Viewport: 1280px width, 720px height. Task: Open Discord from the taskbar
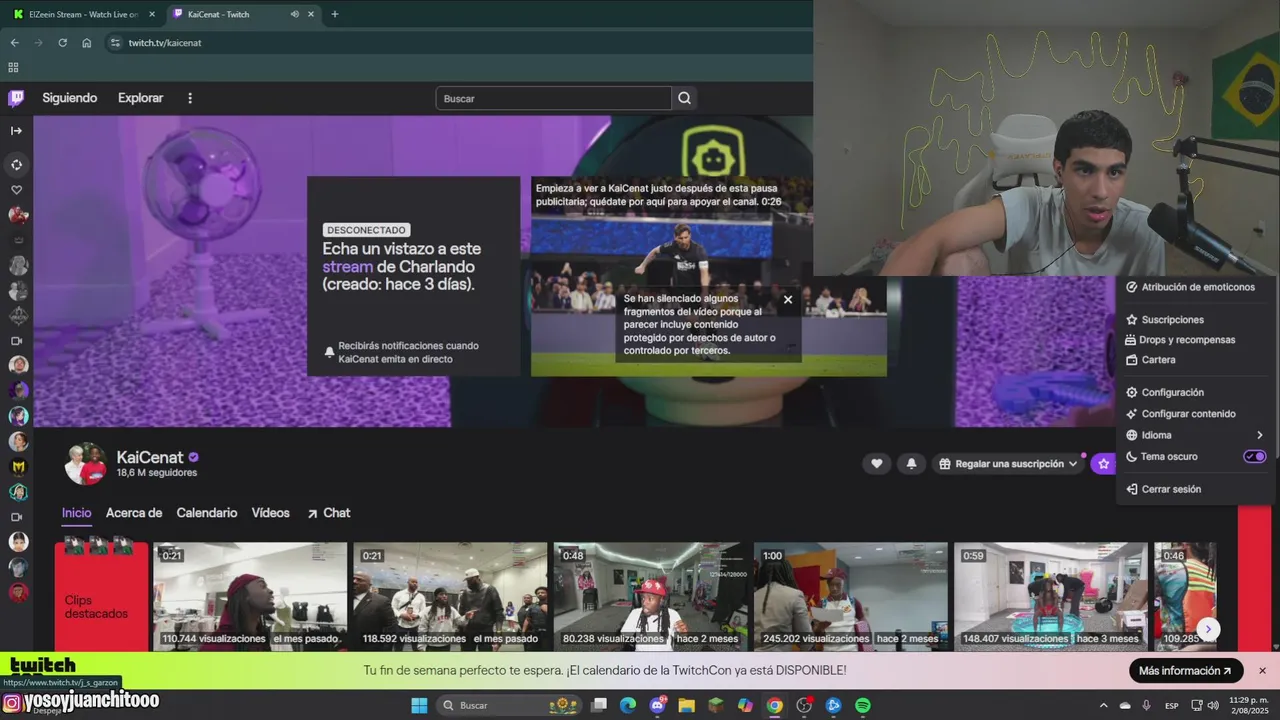pyautogui.click(x=657, y=705)
